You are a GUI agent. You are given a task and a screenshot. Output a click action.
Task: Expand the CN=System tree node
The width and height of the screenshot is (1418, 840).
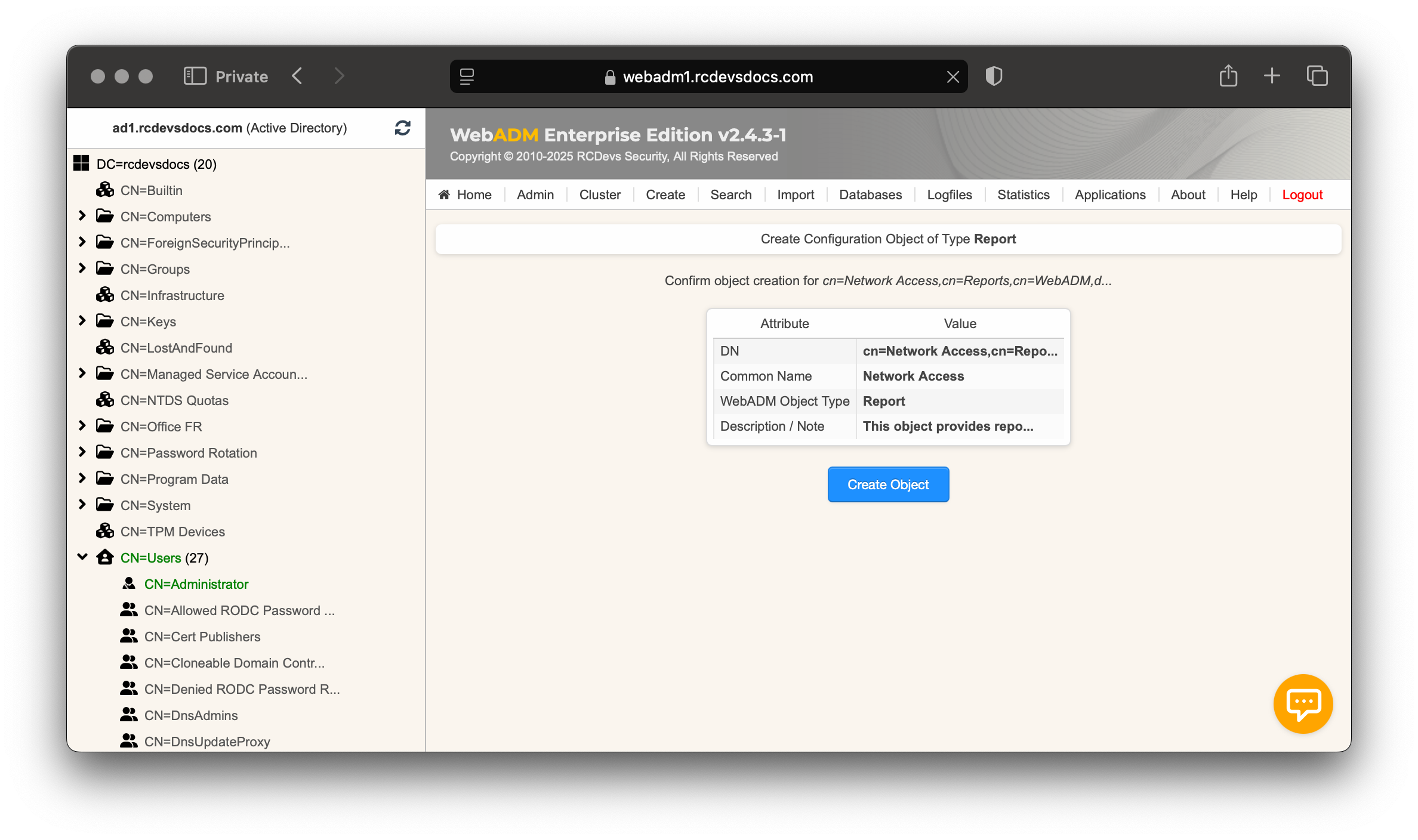point(82,504)
